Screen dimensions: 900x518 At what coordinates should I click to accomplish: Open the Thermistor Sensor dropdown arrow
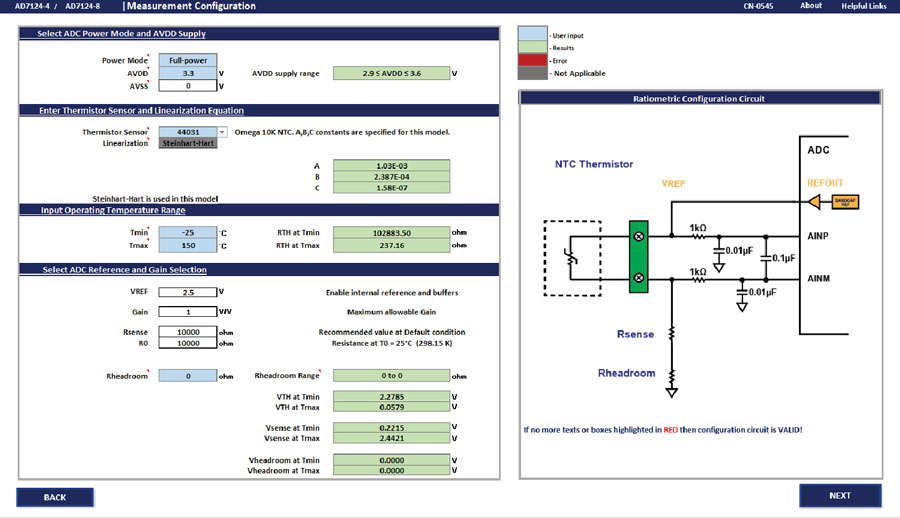point(222,132)
